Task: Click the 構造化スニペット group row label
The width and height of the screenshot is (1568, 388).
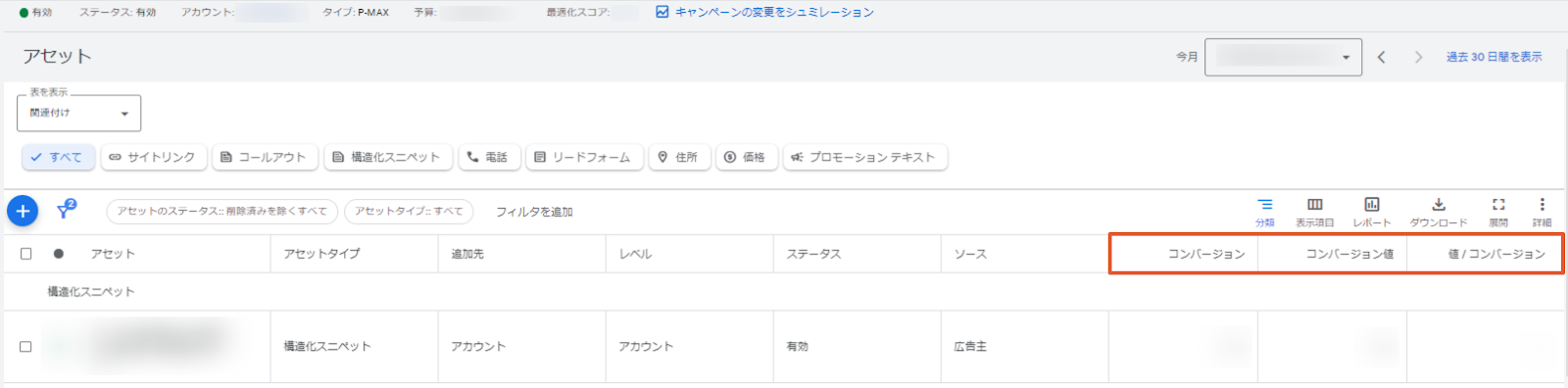Action: pyautogui.click(x=91, y=292)
